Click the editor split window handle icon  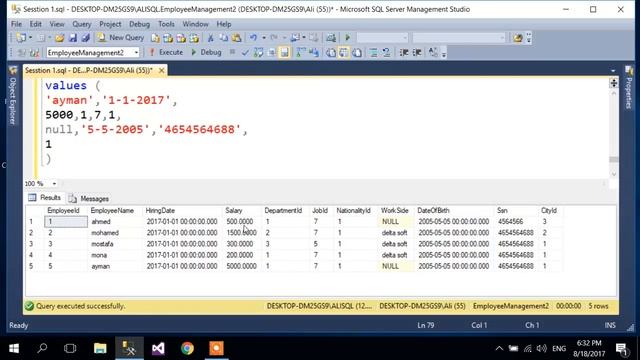[x=613, y=83]
